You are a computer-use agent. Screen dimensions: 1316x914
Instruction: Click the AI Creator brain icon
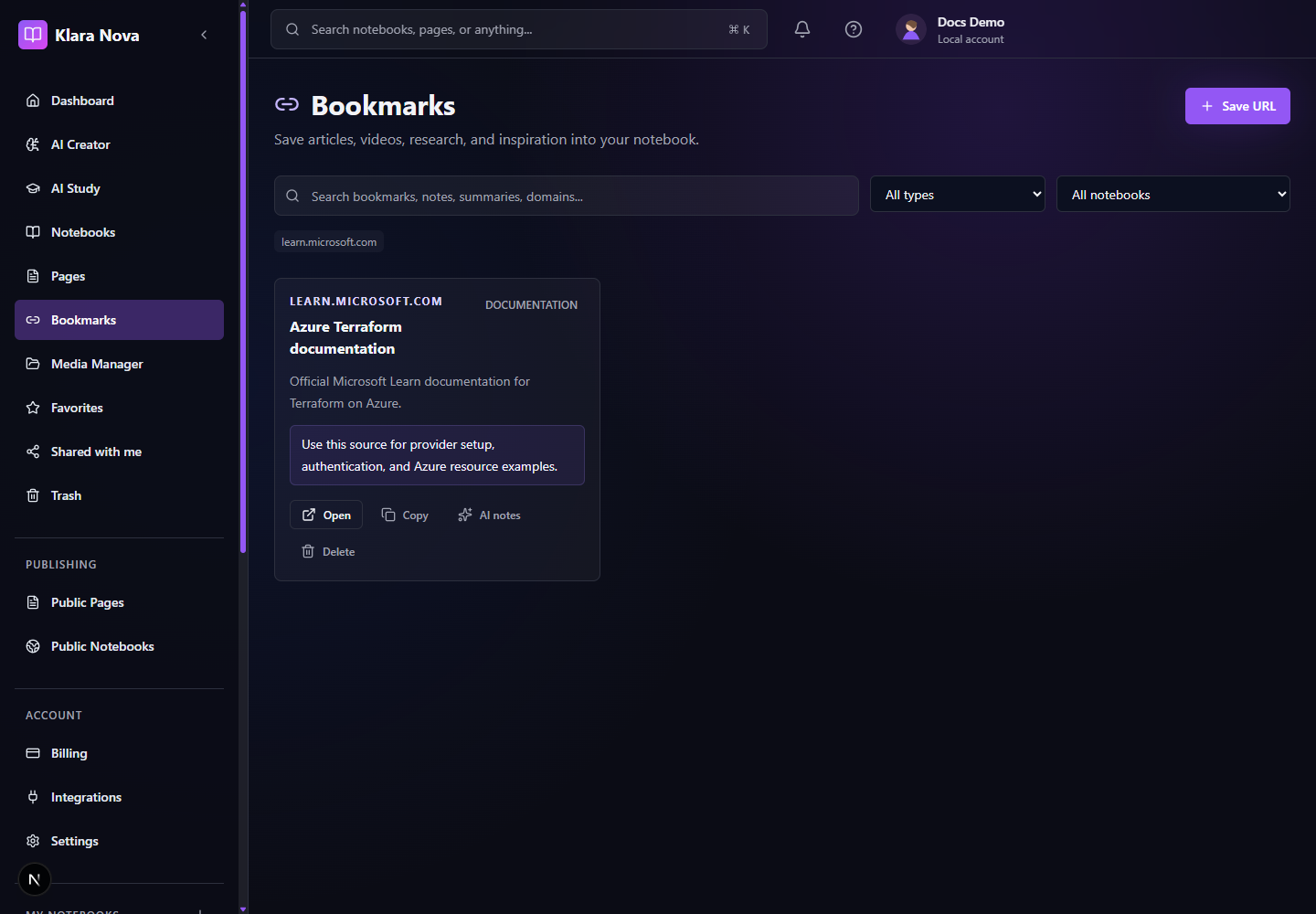[33, 144]
